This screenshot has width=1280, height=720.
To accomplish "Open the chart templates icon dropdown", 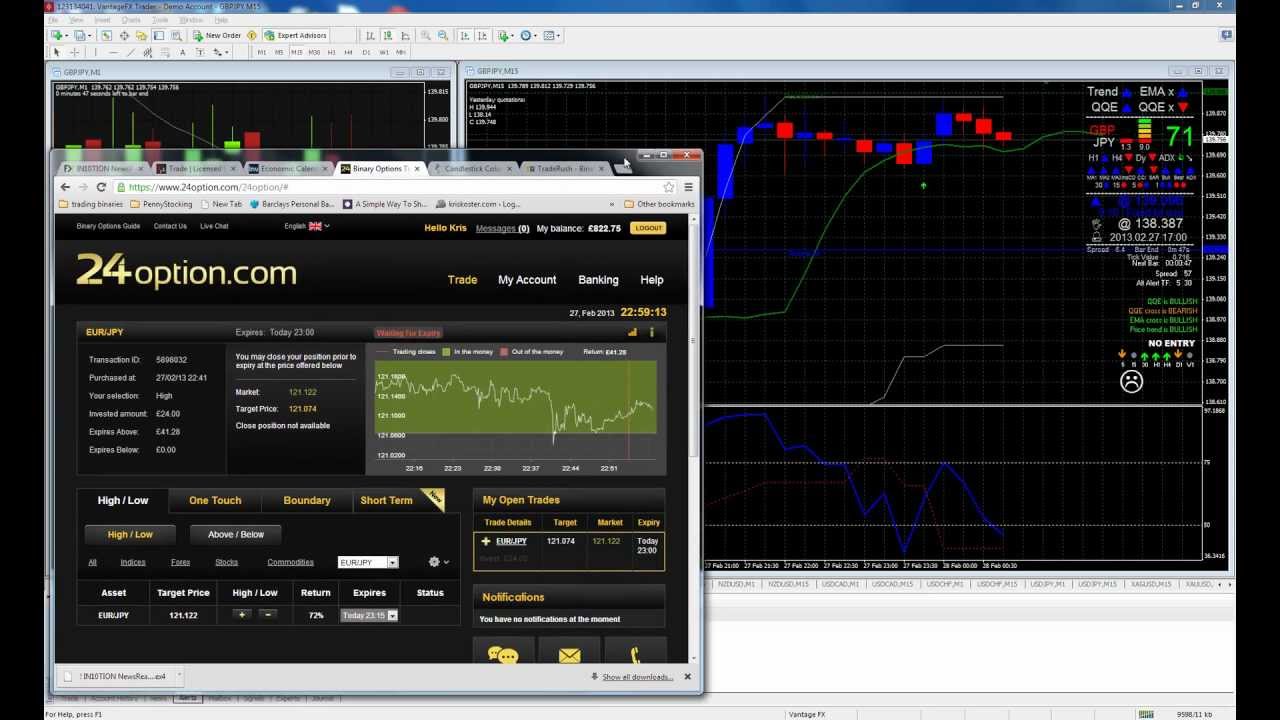I will 551,35.
